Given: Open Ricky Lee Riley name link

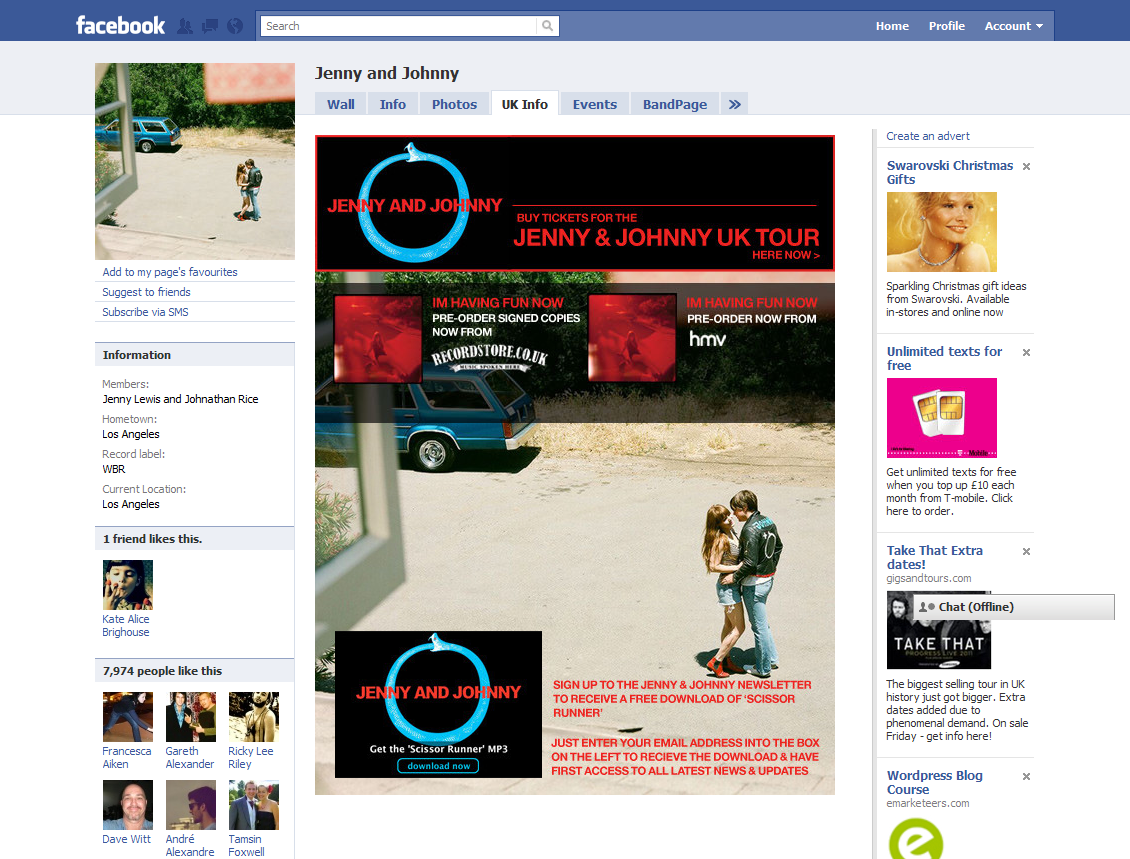Looking at the screenshot, I should click(251, 757).
